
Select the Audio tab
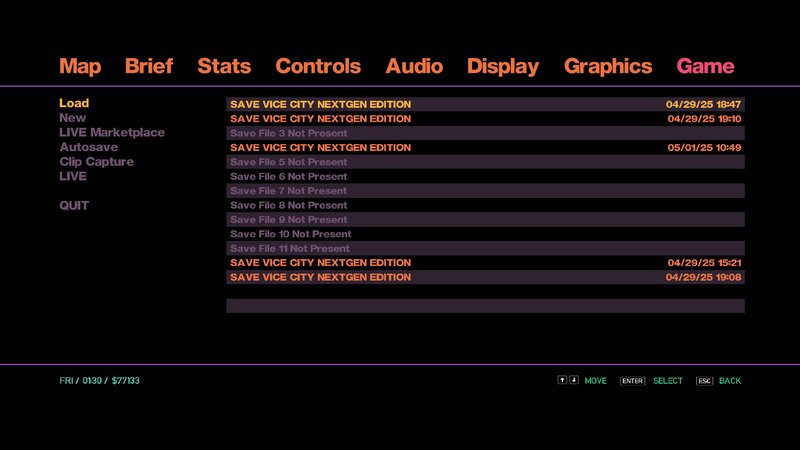pos(414,66)
